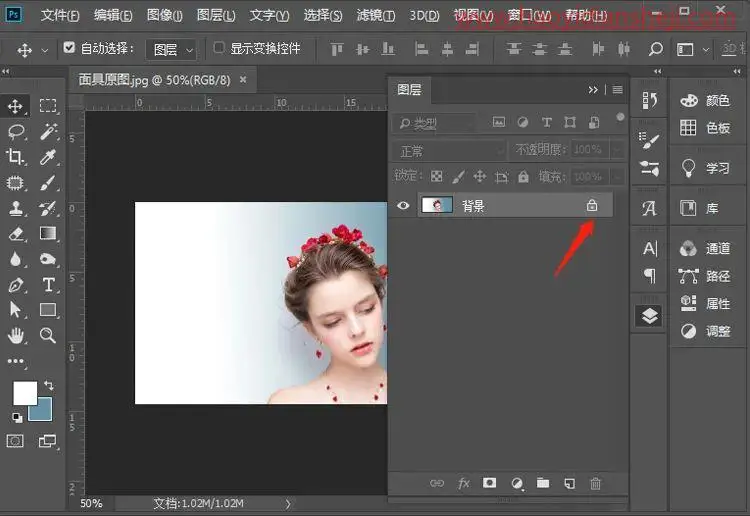This screenshot has height=516, width=750.
Task: Toggle layer filter on/off switch
Action: [x=620, y=117]
